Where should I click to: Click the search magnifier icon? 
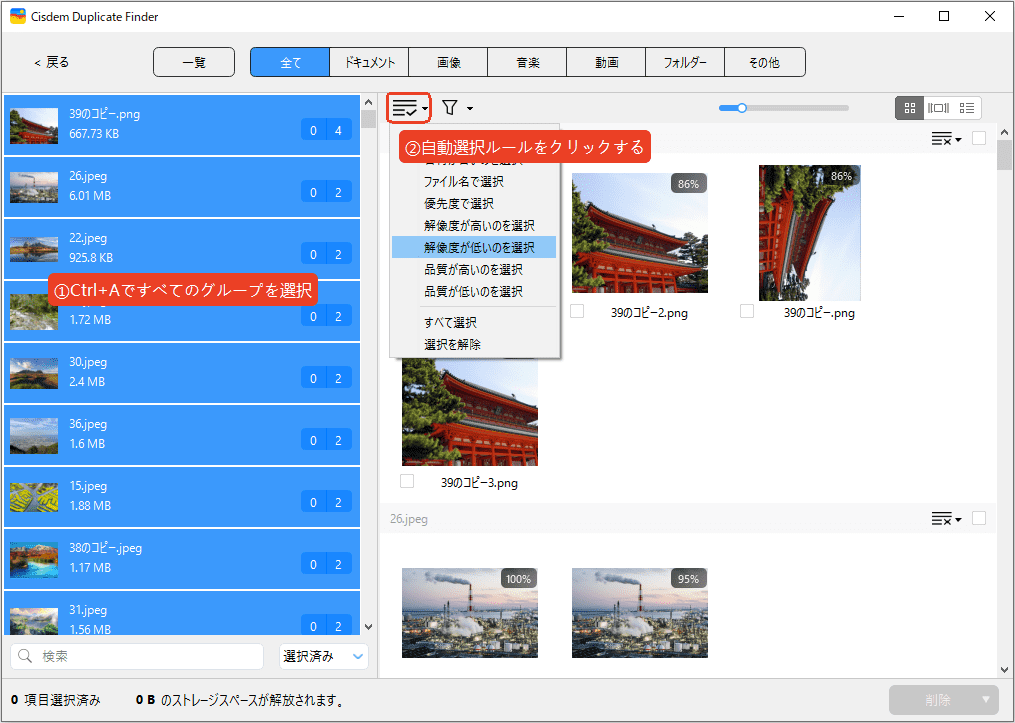click(26, 657)
